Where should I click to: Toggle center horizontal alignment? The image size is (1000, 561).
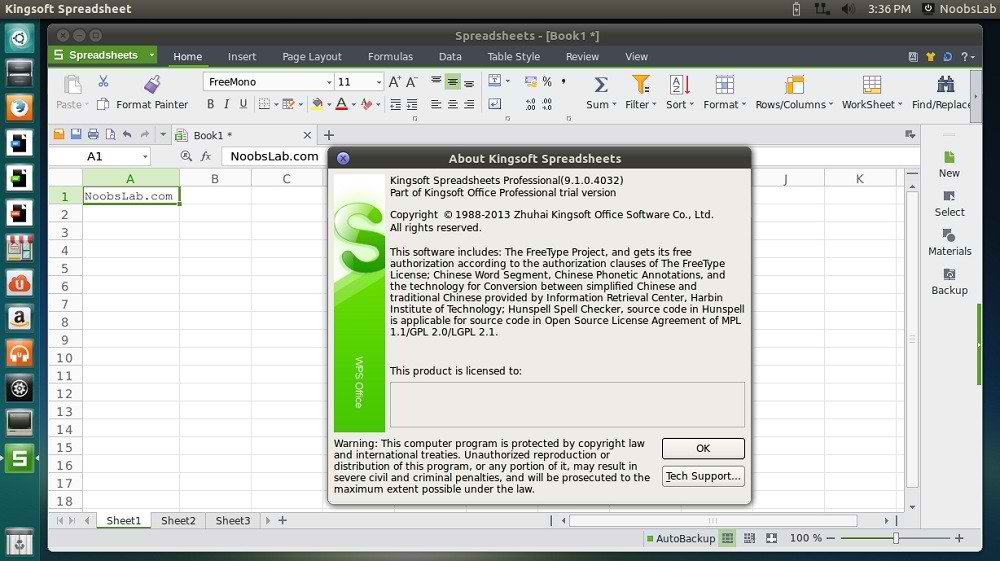tap(453, 104)
